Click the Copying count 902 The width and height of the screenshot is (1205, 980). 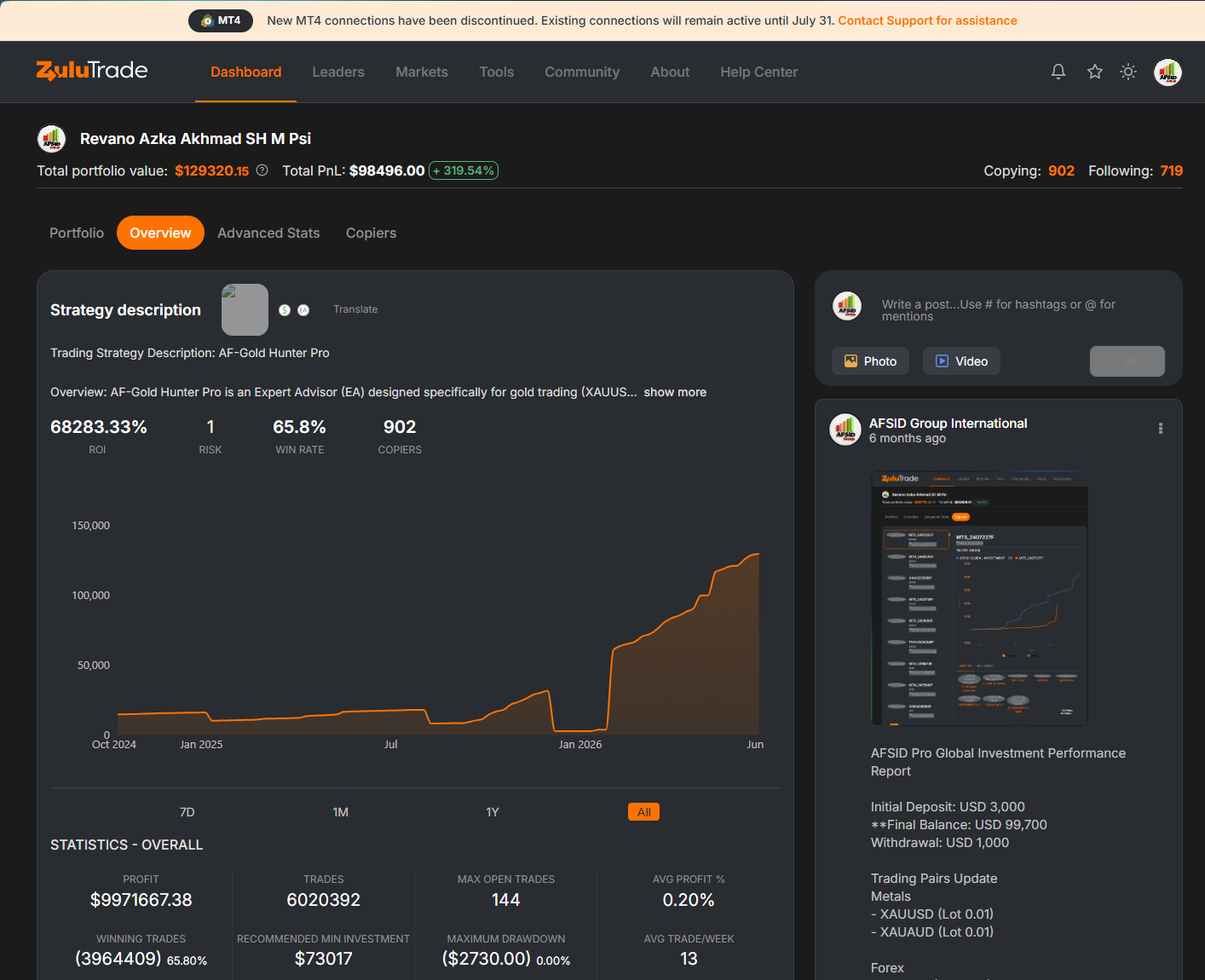[1061, 170]
